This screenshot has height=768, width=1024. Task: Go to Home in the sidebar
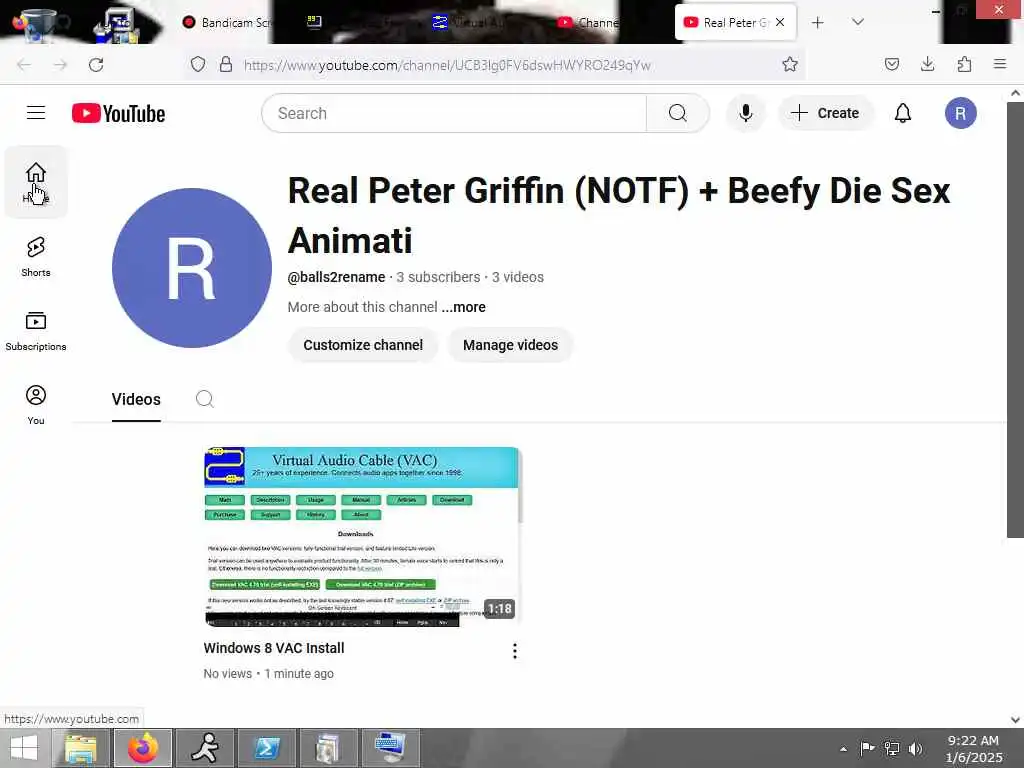[x=36, y=182]
